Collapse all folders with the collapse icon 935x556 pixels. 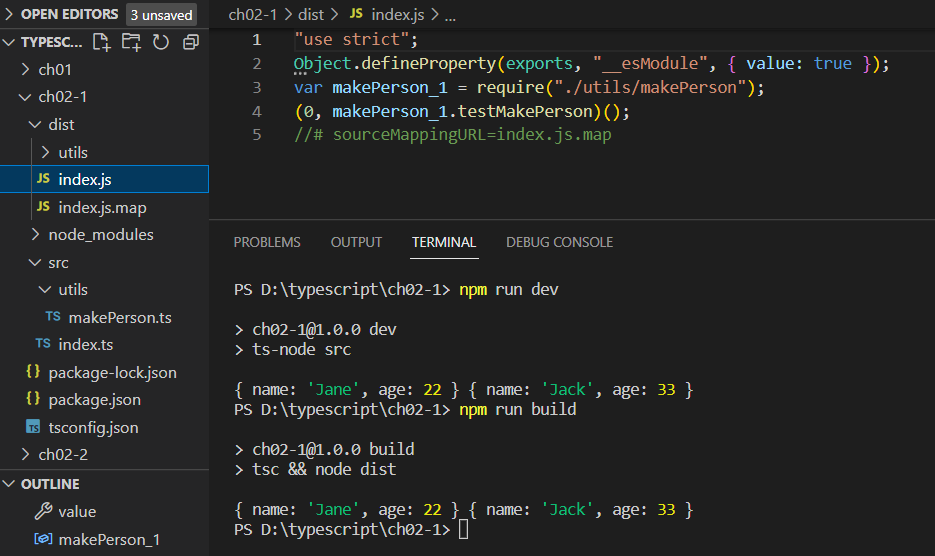click(191, 42)
